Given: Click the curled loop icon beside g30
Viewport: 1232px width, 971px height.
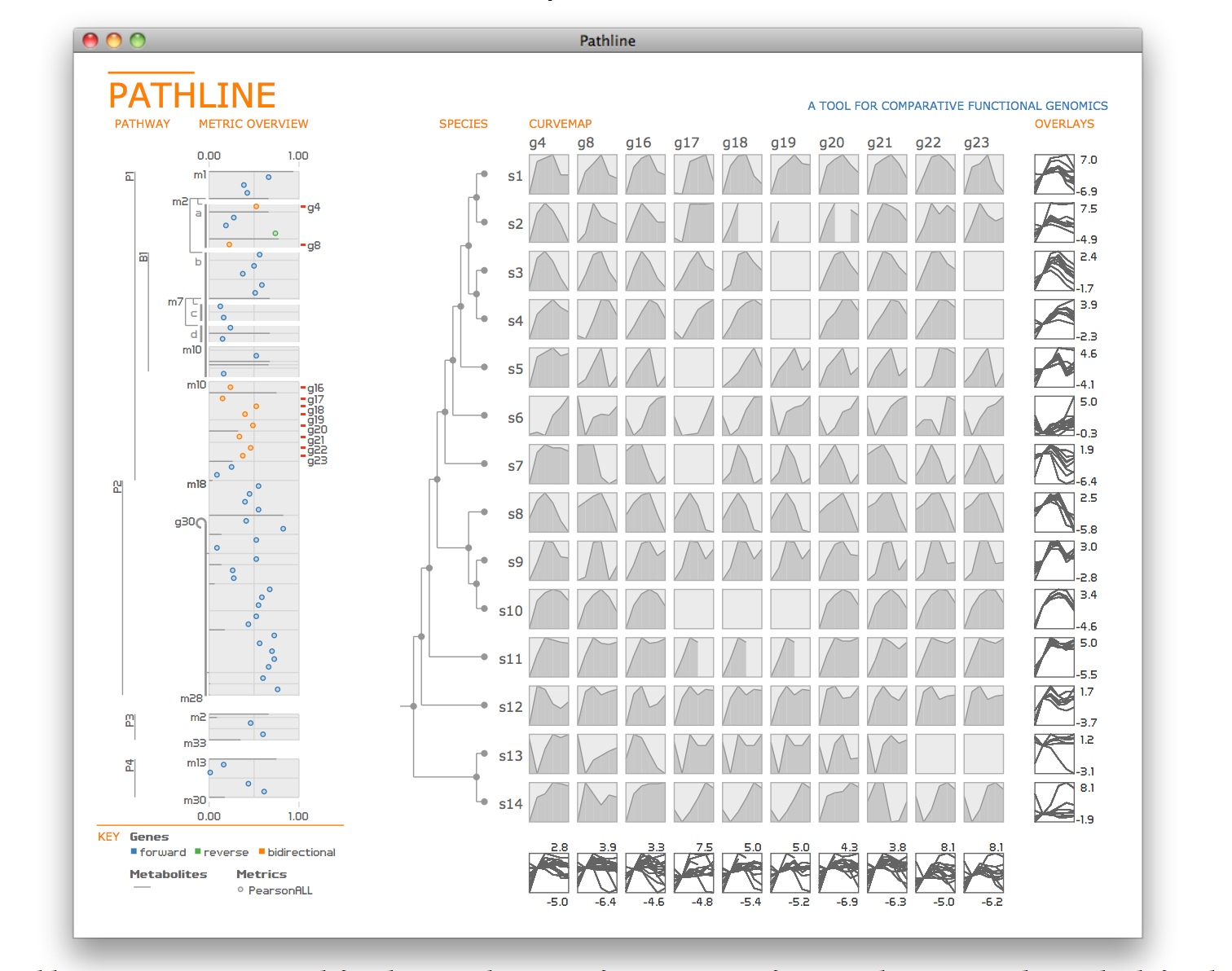Looking at the screenshot, I should point(200,523).
